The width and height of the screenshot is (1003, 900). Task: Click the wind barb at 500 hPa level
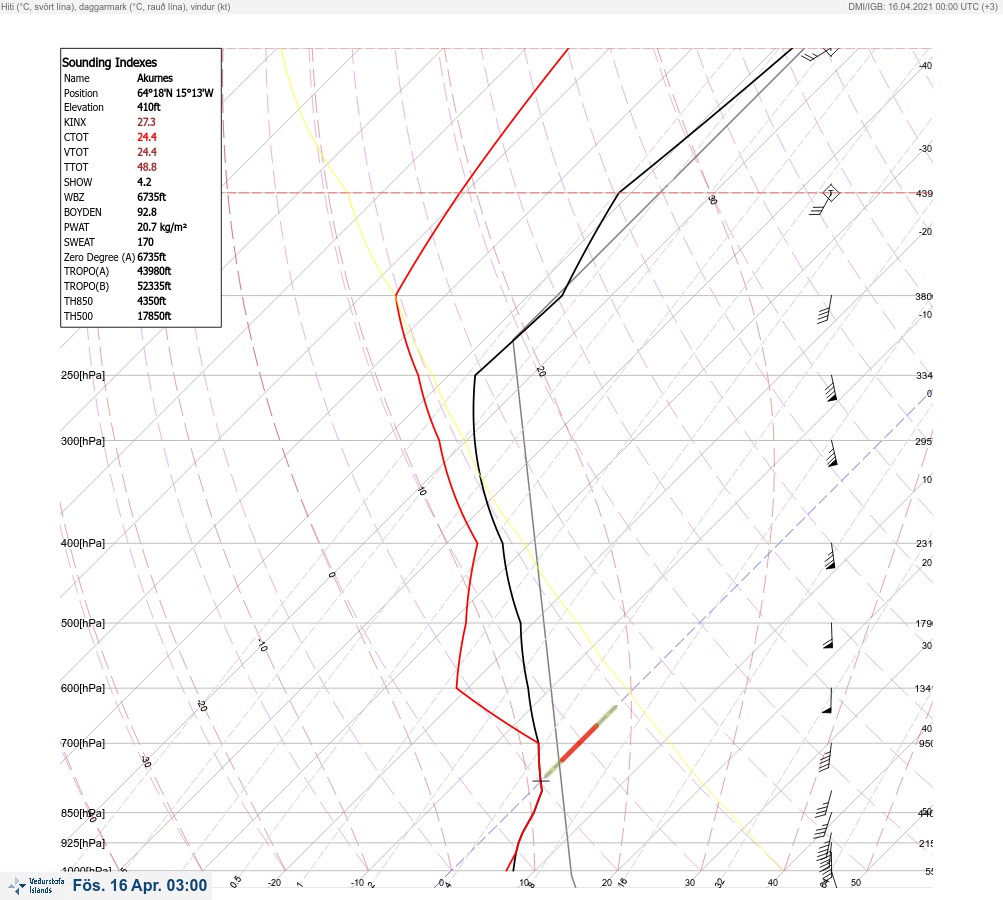click(x=828, y=636)
